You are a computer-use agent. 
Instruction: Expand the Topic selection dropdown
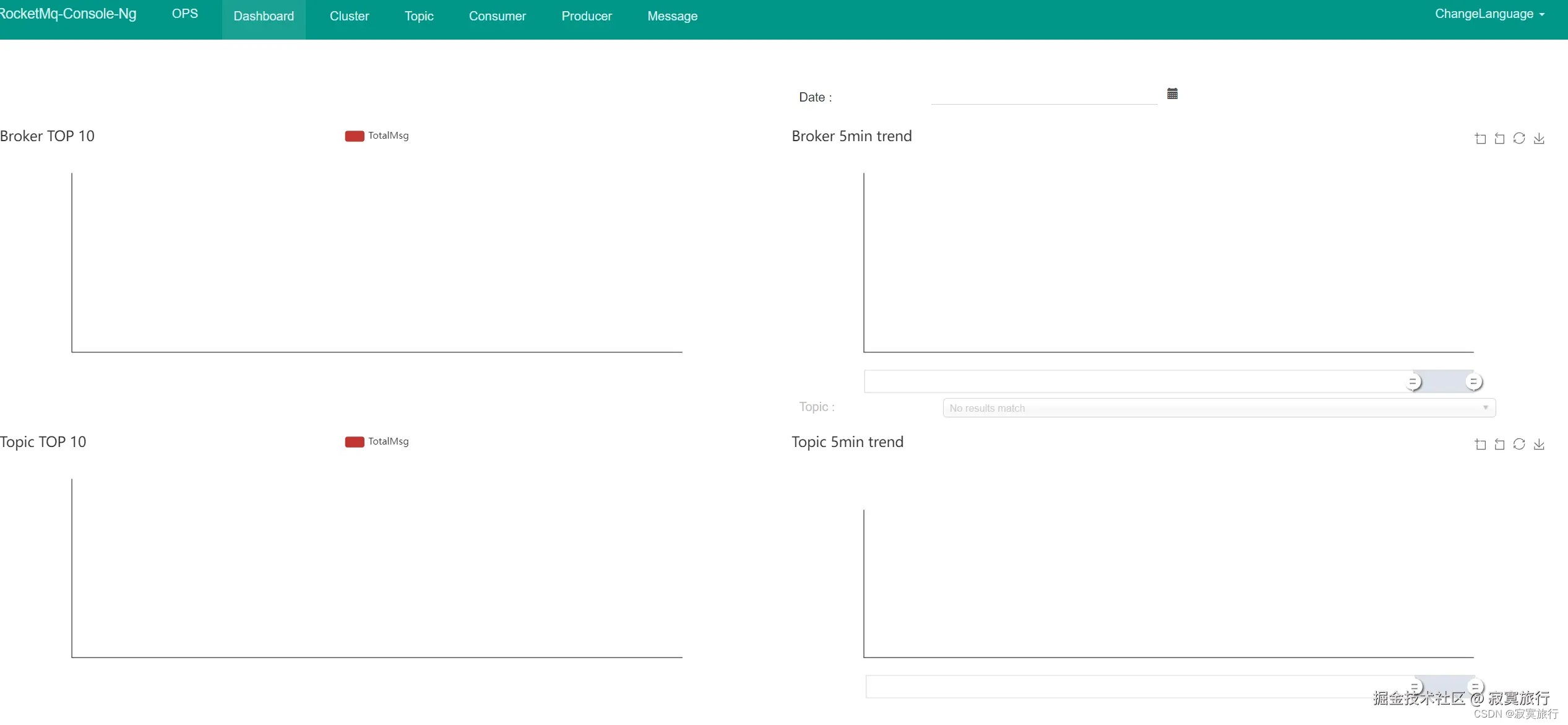pyautogui.click(x=1218, y=408)
